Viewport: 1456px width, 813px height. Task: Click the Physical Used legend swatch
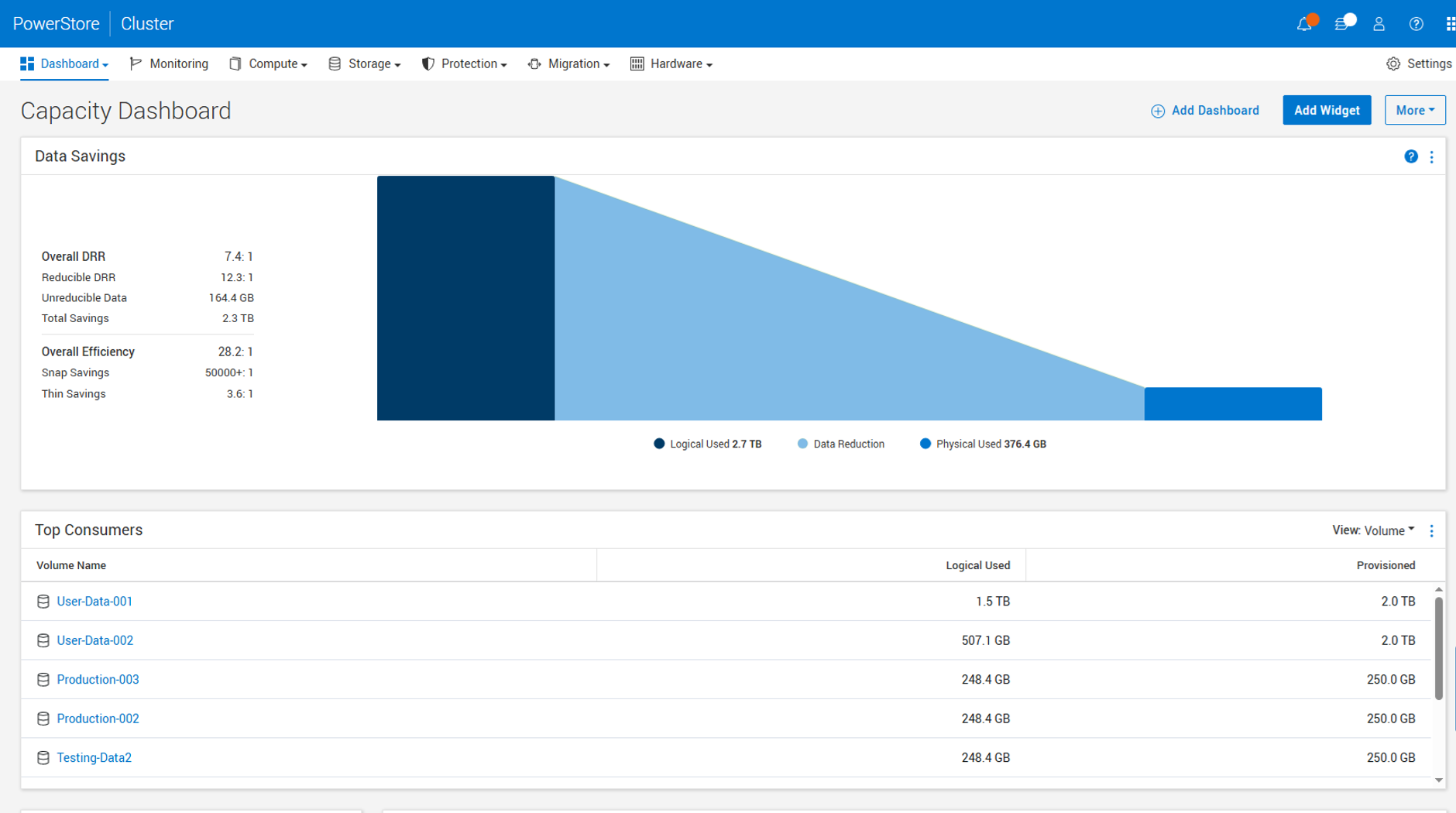[x=925, y=444]
